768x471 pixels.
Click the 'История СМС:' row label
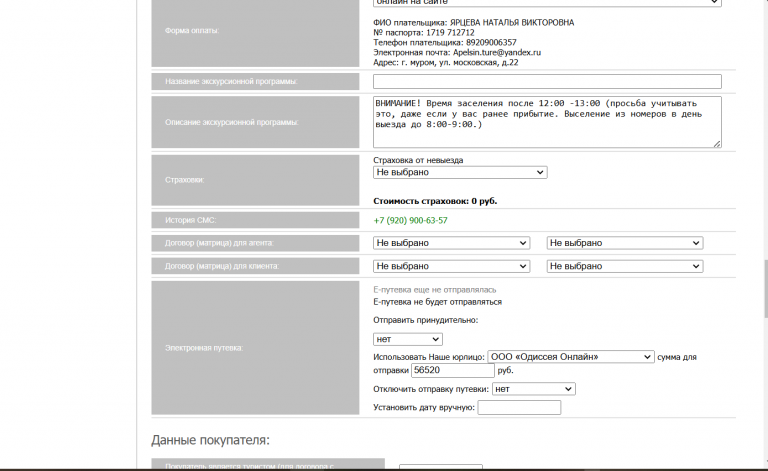point(191,220)
